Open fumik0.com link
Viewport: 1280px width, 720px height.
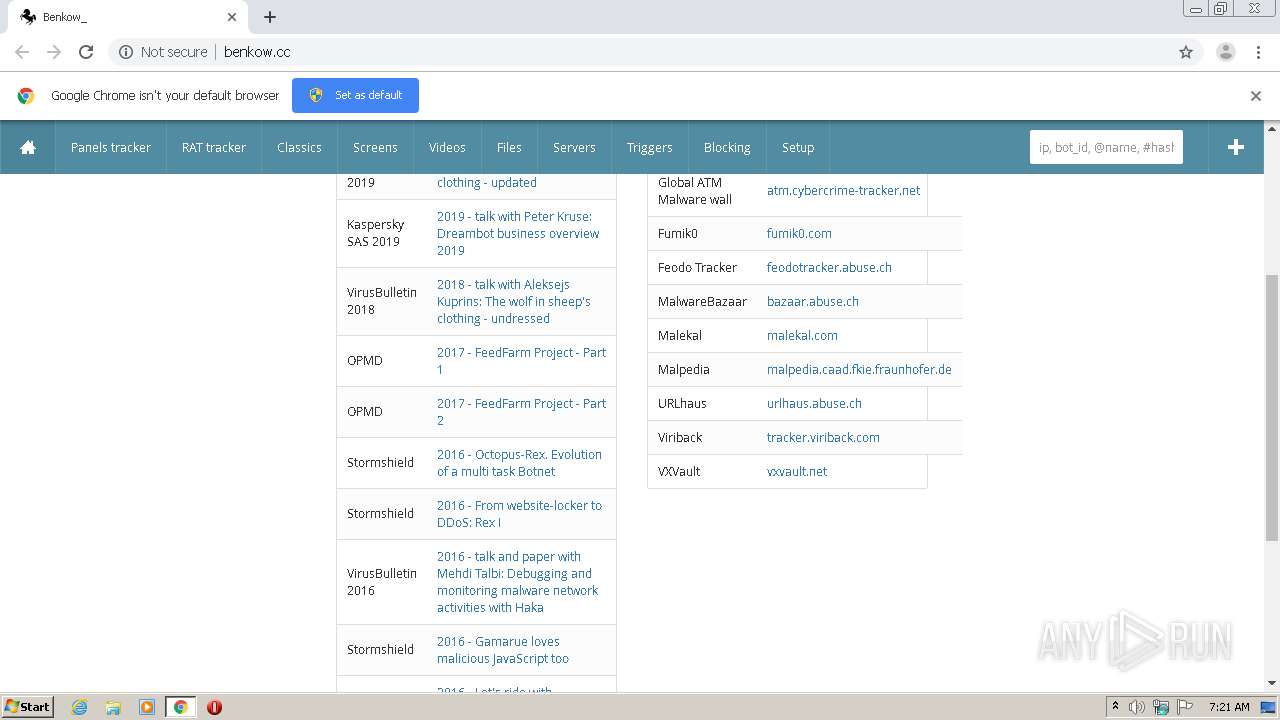click(799, 233)
